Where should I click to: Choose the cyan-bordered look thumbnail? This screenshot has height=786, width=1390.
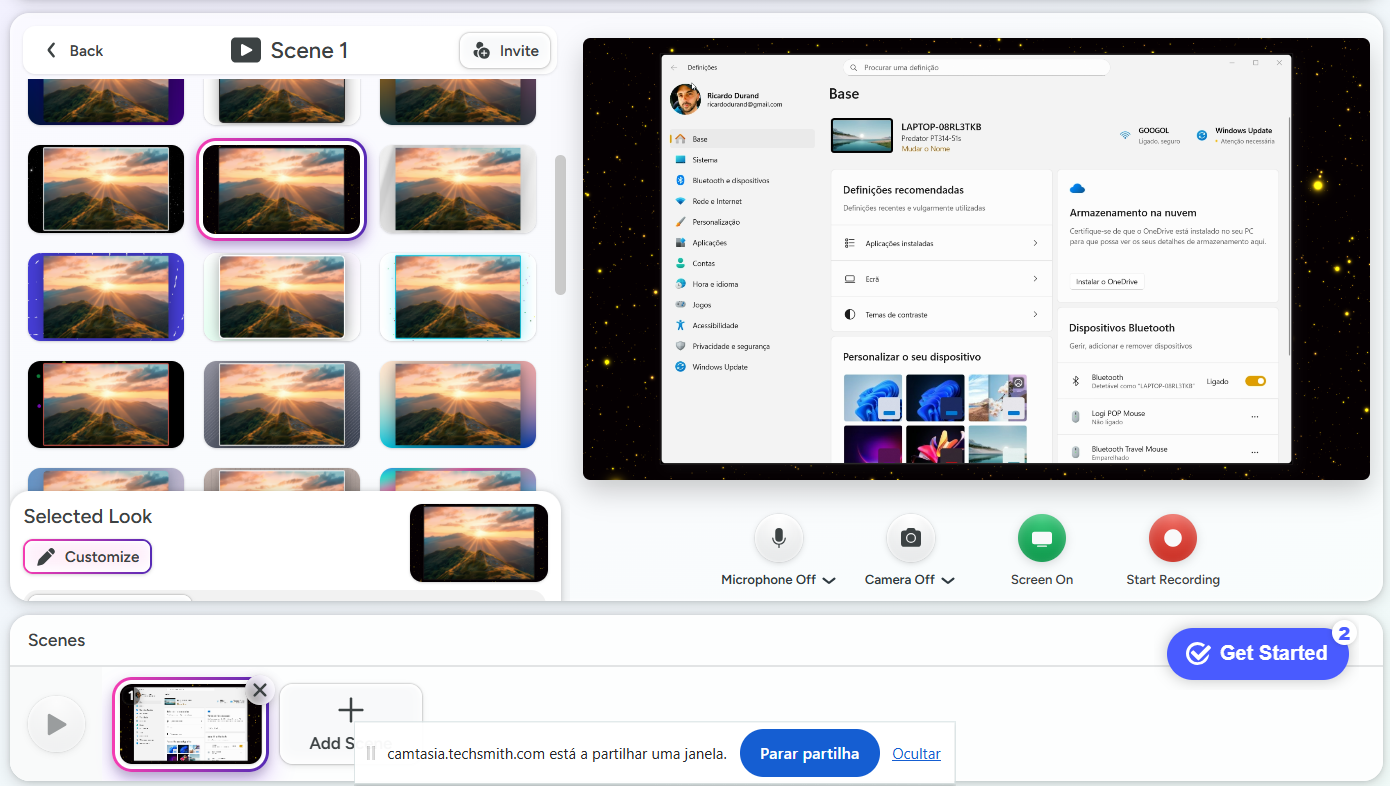458,297
